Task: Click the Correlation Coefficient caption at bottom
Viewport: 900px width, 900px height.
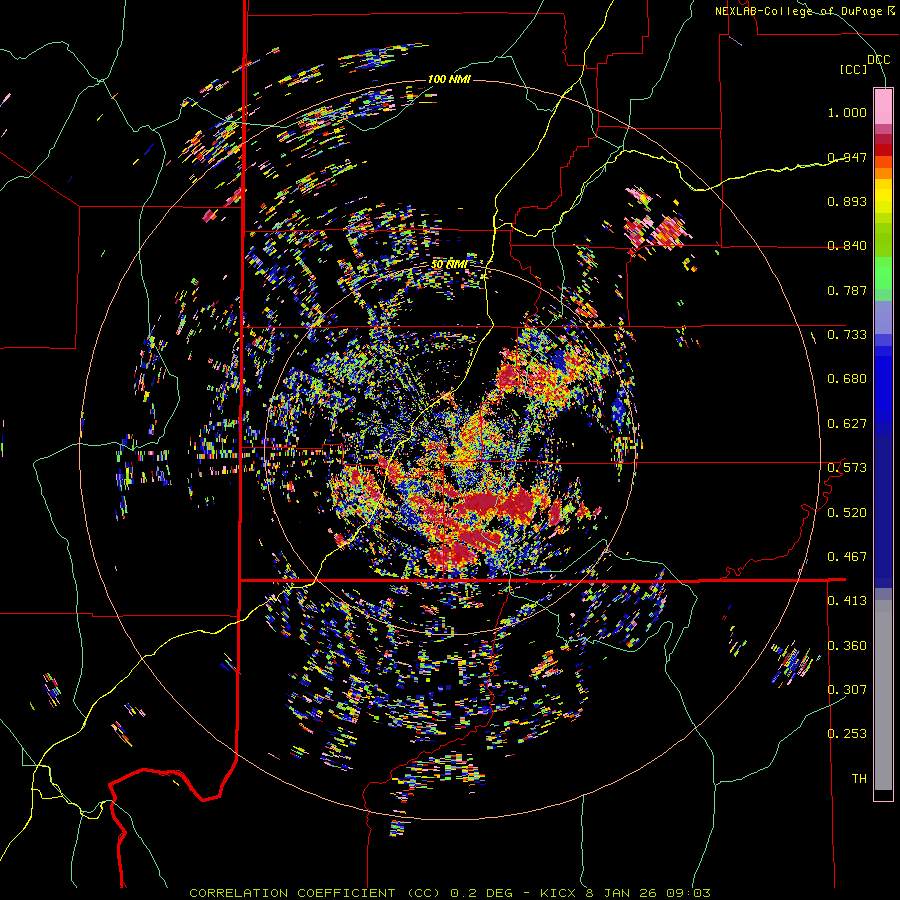Action: 450,893
